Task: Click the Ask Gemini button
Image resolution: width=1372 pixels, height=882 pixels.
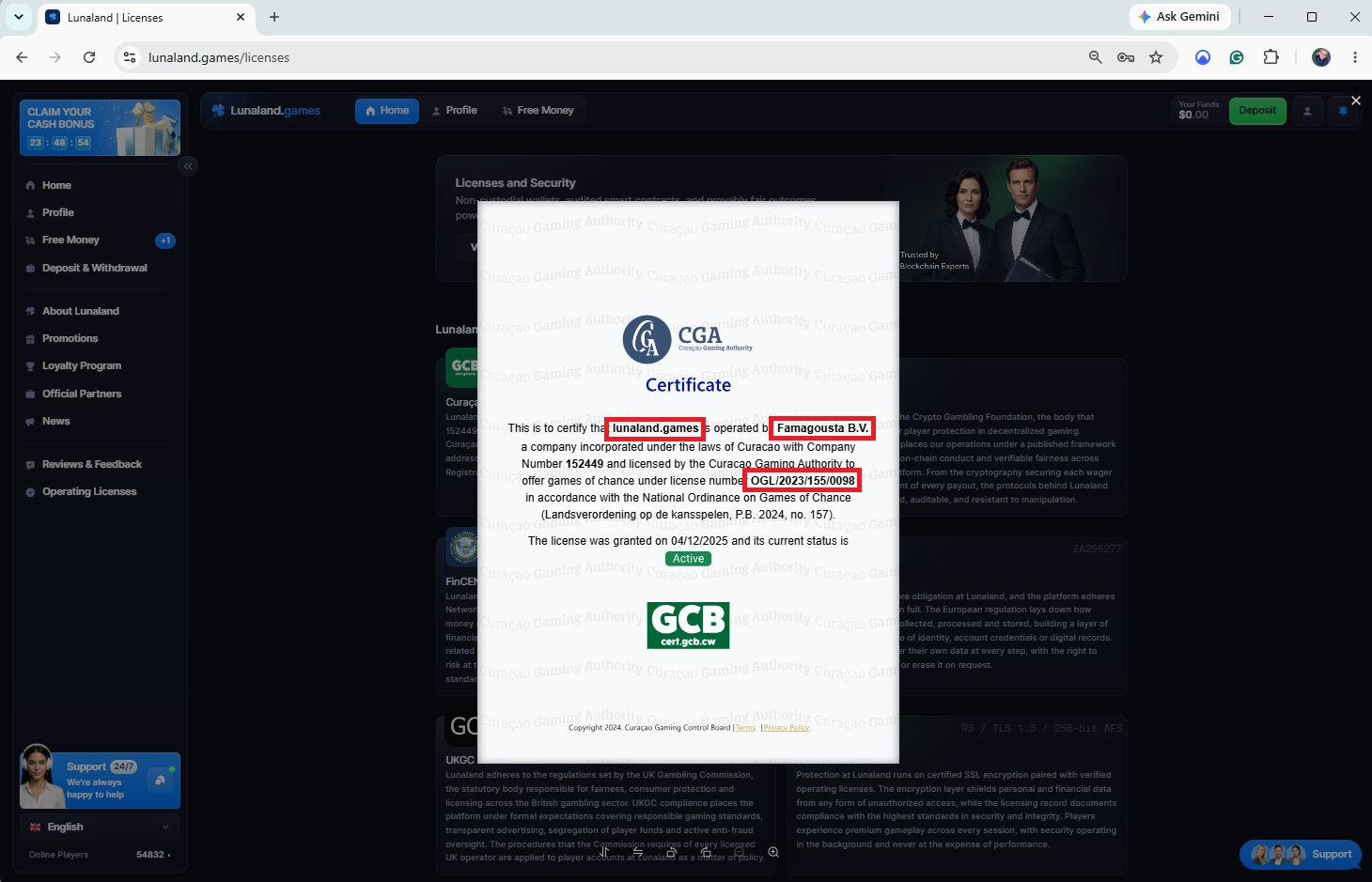Action: (1178, 17)
